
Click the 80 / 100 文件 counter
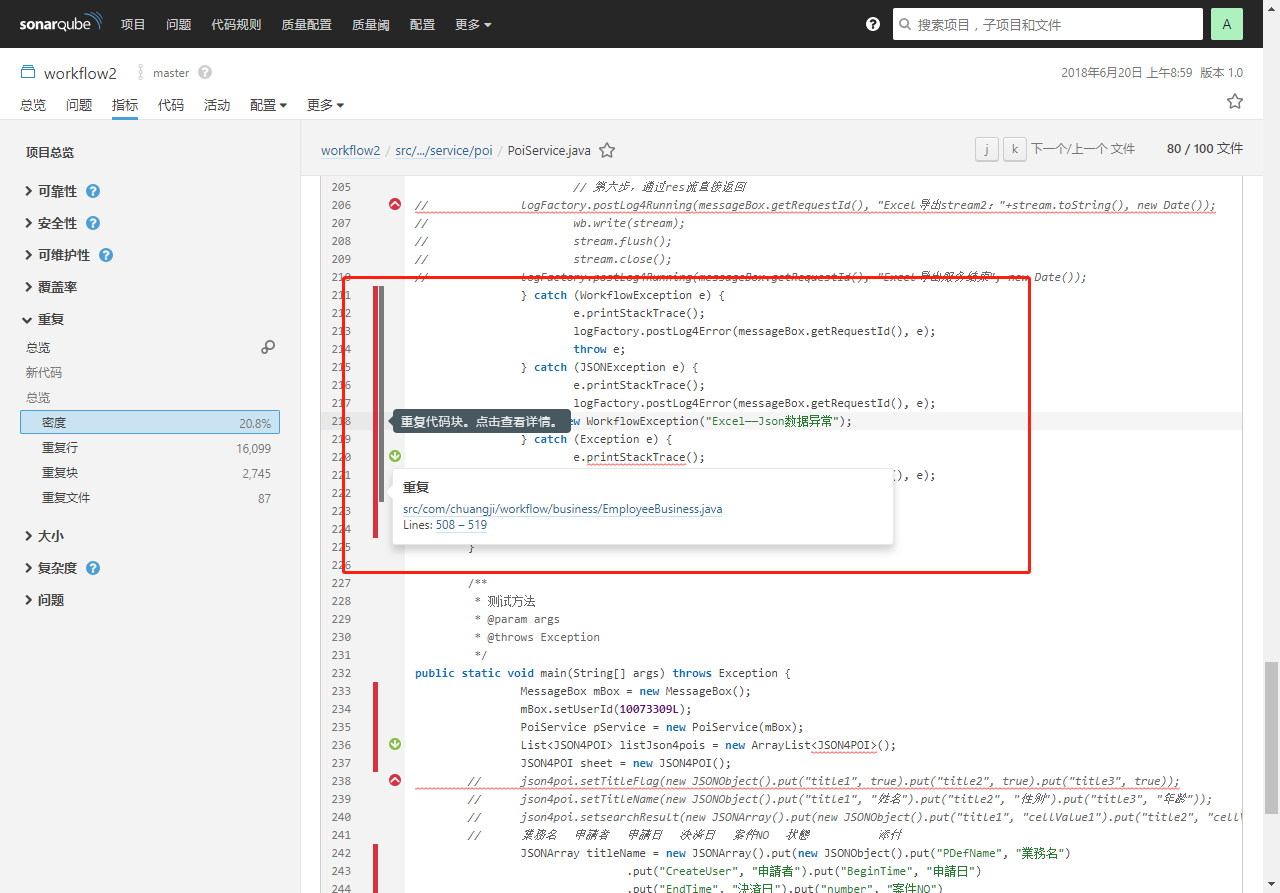click(x=1205, y=148)
